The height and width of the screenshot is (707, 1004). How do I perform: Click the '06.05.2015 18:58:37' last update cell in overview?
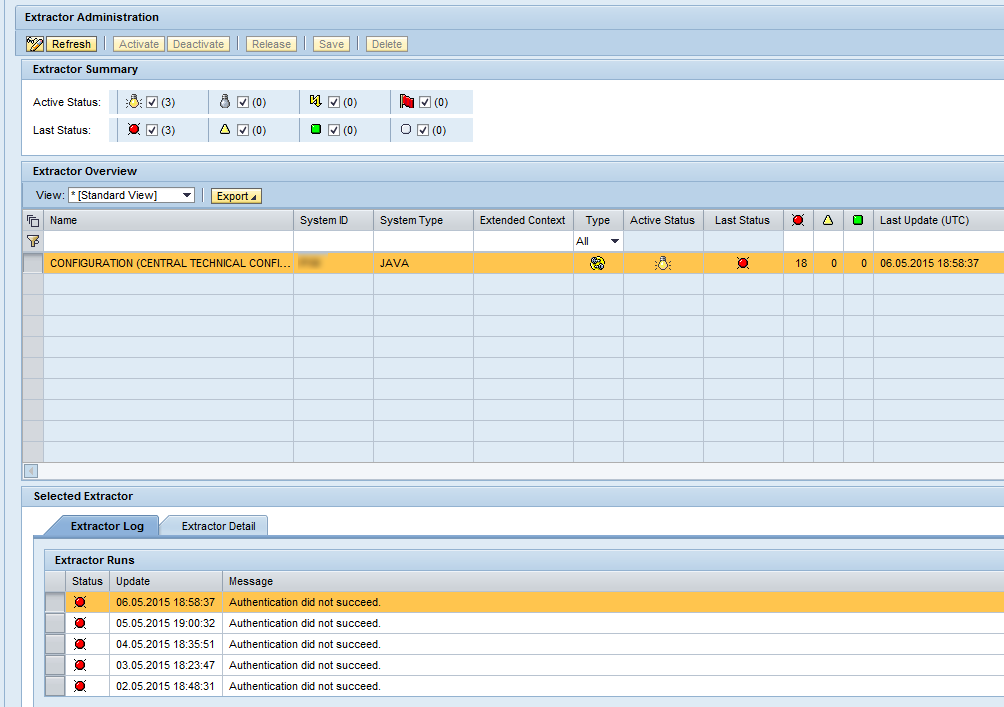coord(939,263)
